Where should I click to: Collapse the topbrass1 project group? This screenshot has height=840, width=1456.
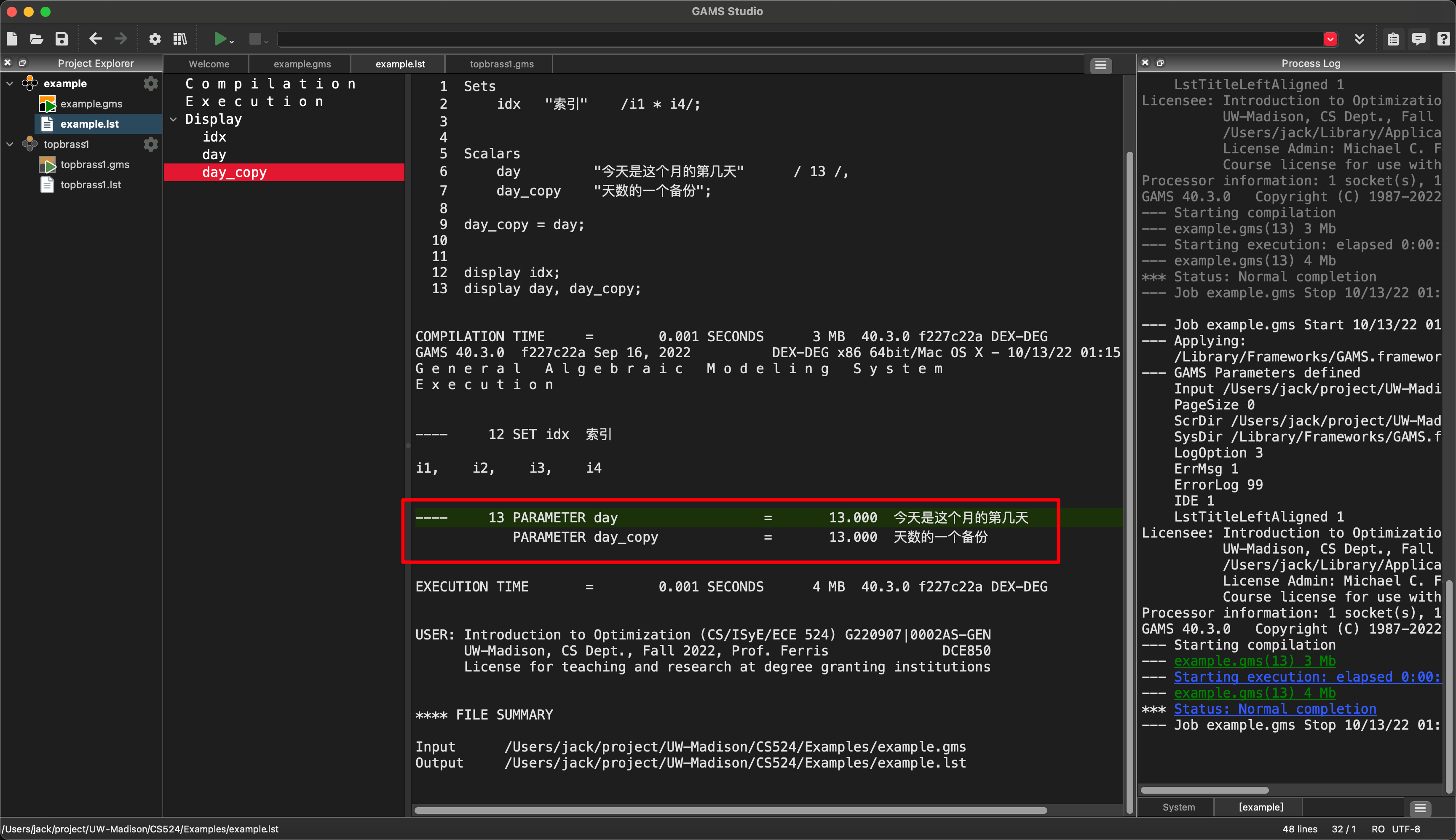click(10, 144)
